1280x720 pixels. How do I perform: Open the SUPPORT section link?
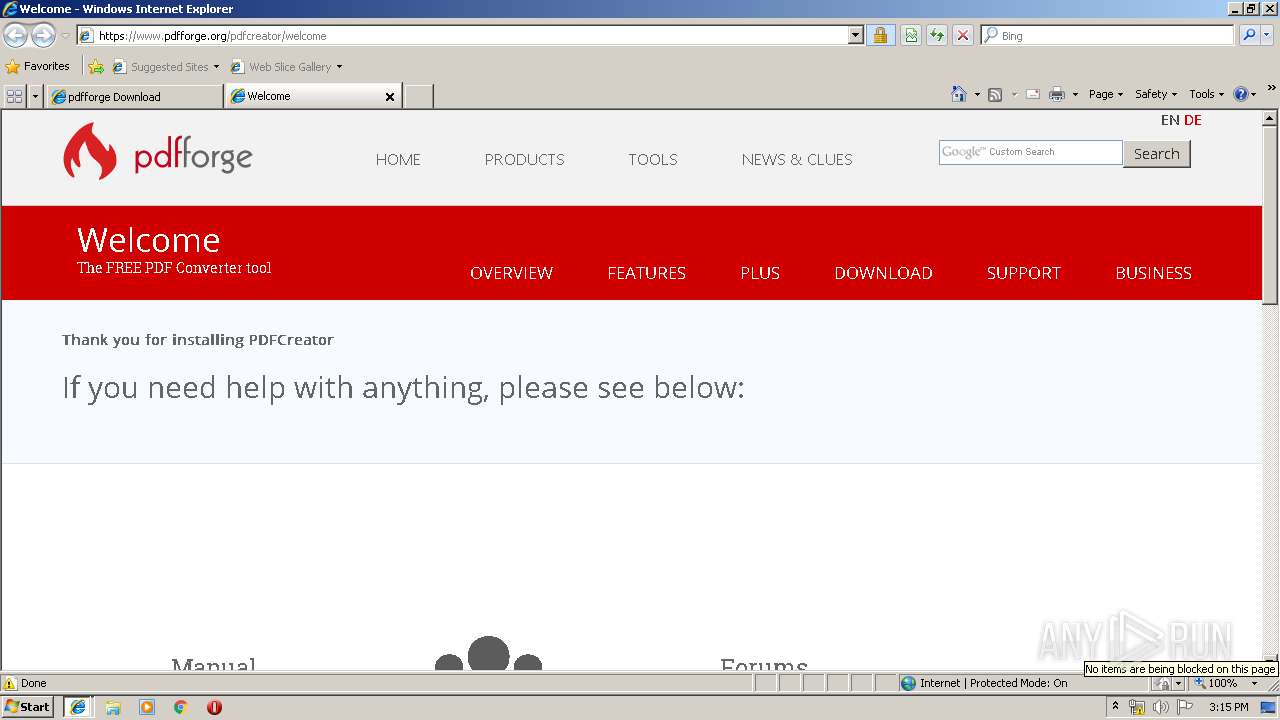click(1023, 273)
